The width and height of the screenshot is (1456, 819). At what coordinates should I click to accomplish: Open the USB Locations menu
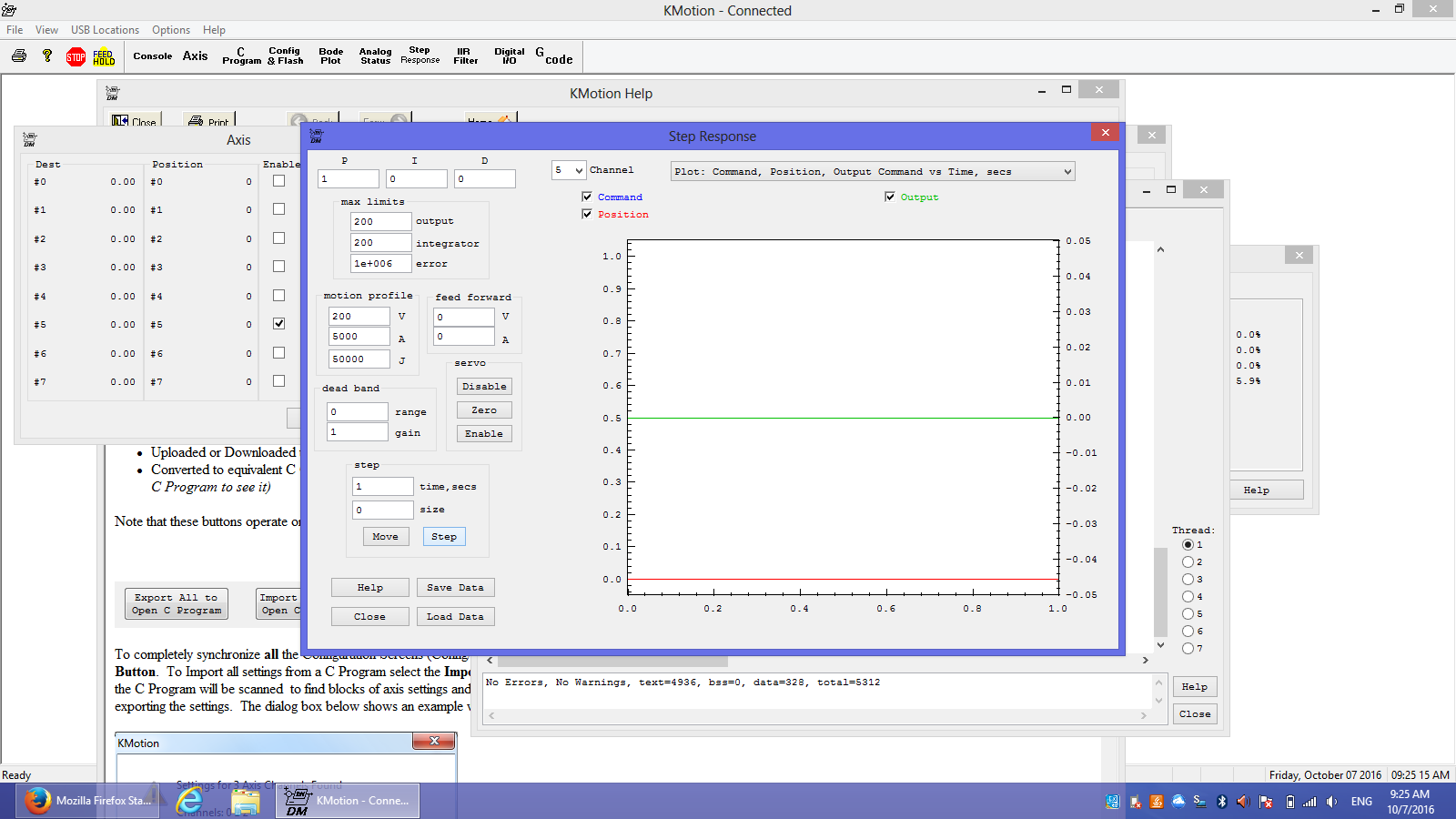105,30
